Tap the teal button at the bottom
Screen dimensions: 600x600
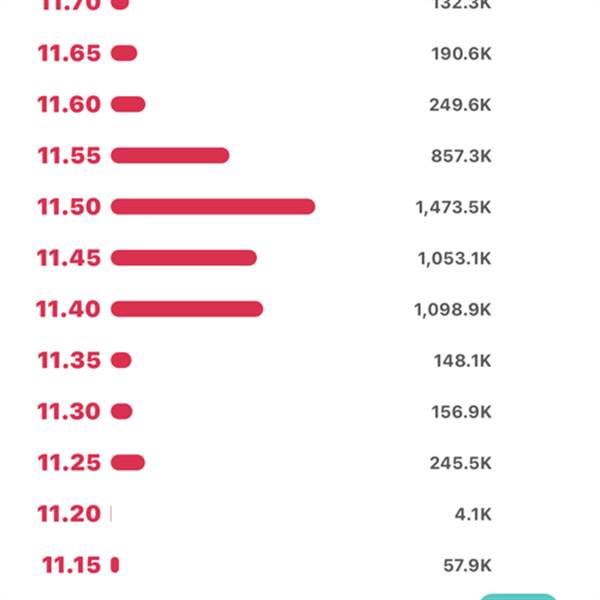pos(518,597)
